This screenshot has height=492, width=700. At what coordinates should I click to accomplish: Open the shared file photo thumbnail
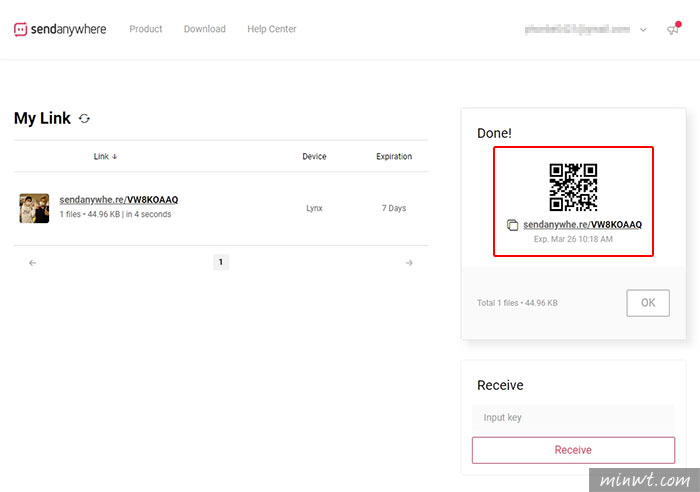[x=34, y=208]
